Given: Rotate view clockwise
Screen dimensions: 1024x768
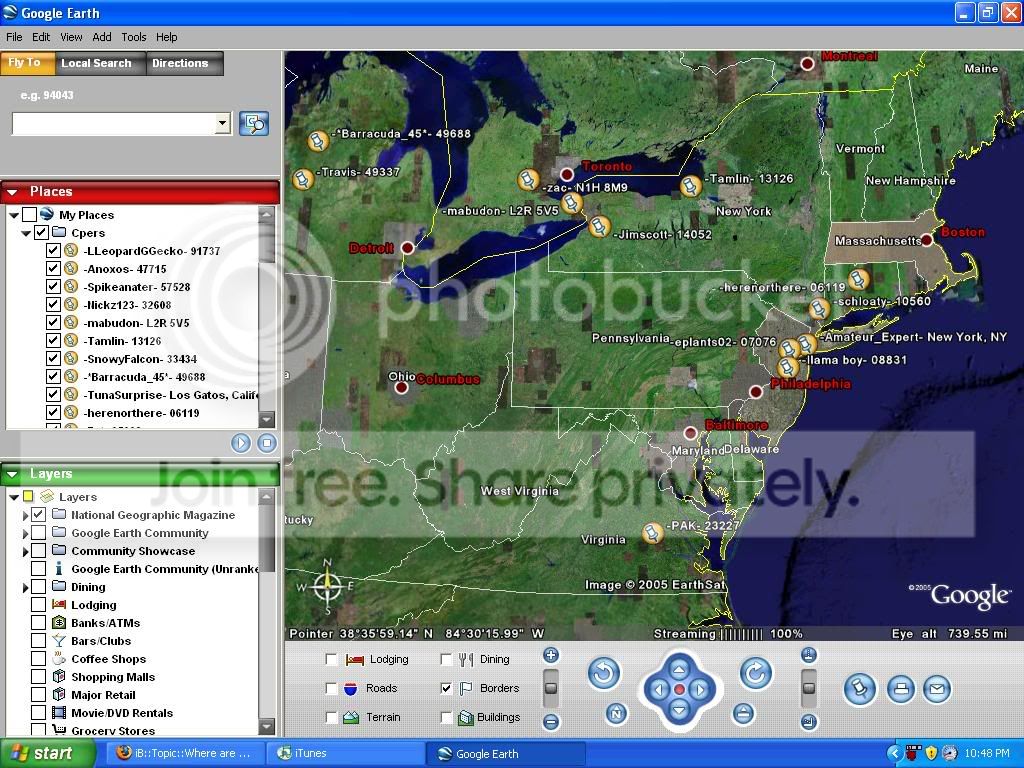Looking at the screenshot, I should tap(756, 673).
